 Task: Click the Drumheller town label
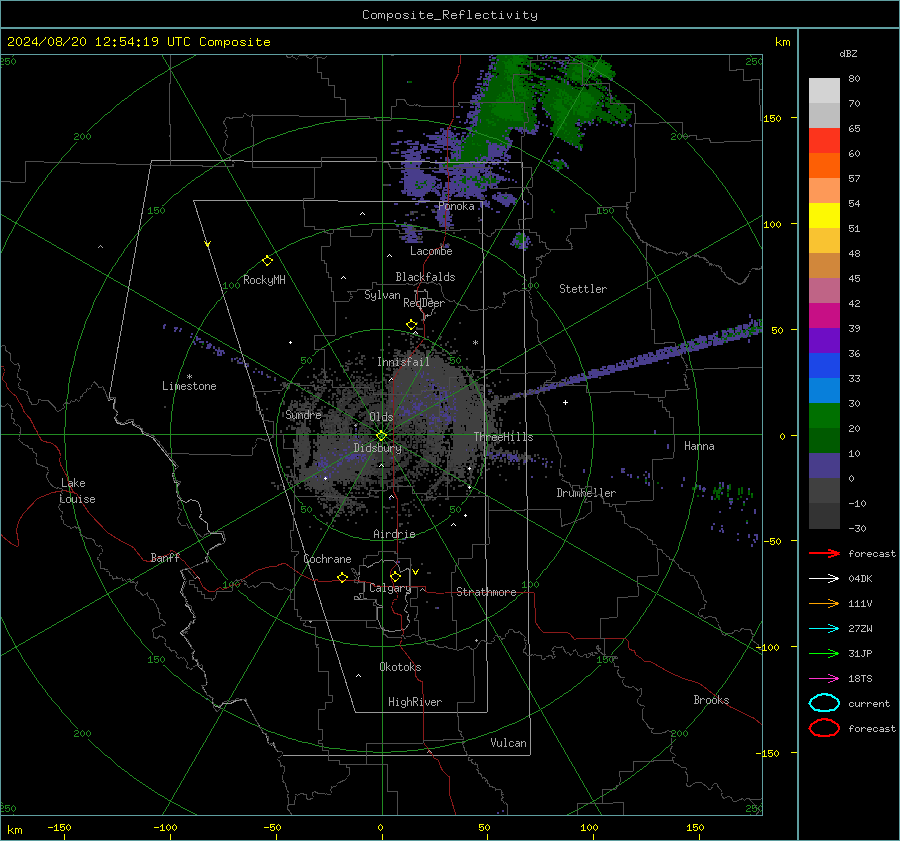586,493
